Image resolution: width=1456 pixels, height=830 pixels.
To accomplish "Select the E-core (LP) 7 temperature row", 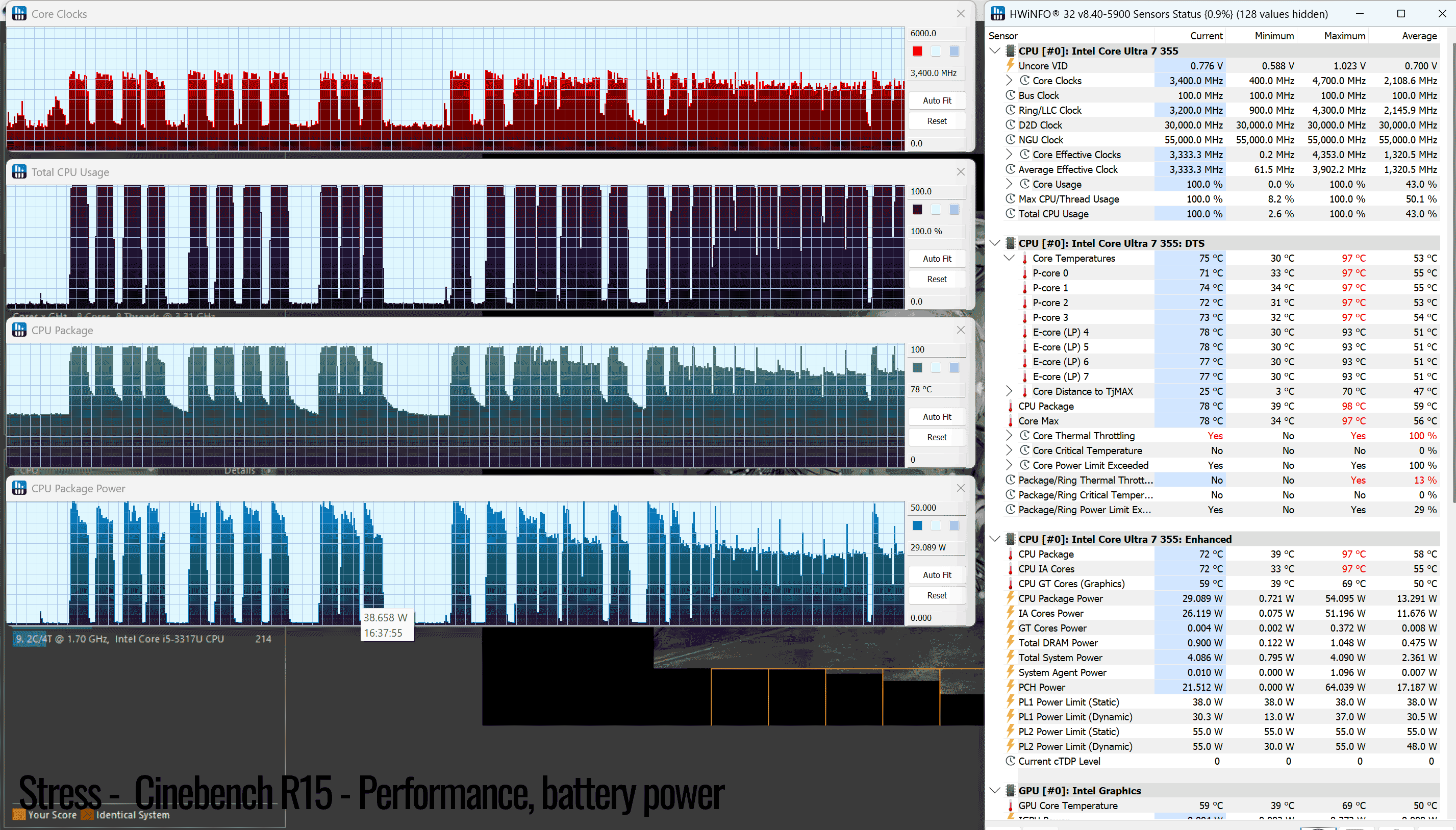I will (1228, 377).
